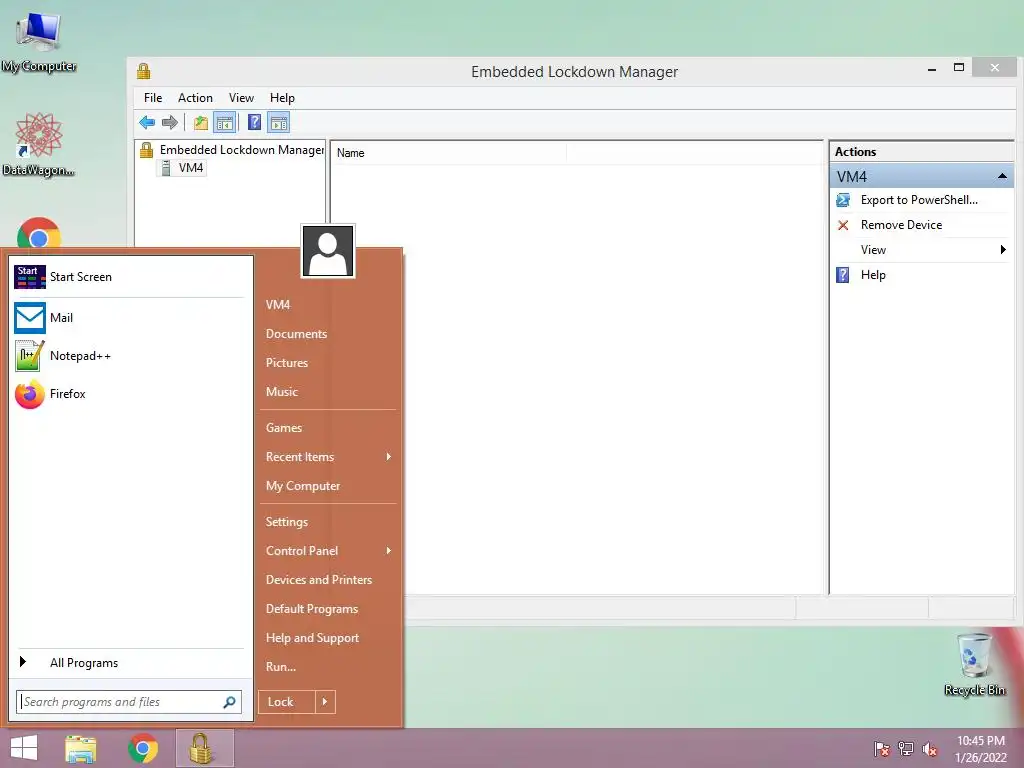Click the taskbar clock showing 10:45 PM

tap(980, 749)
